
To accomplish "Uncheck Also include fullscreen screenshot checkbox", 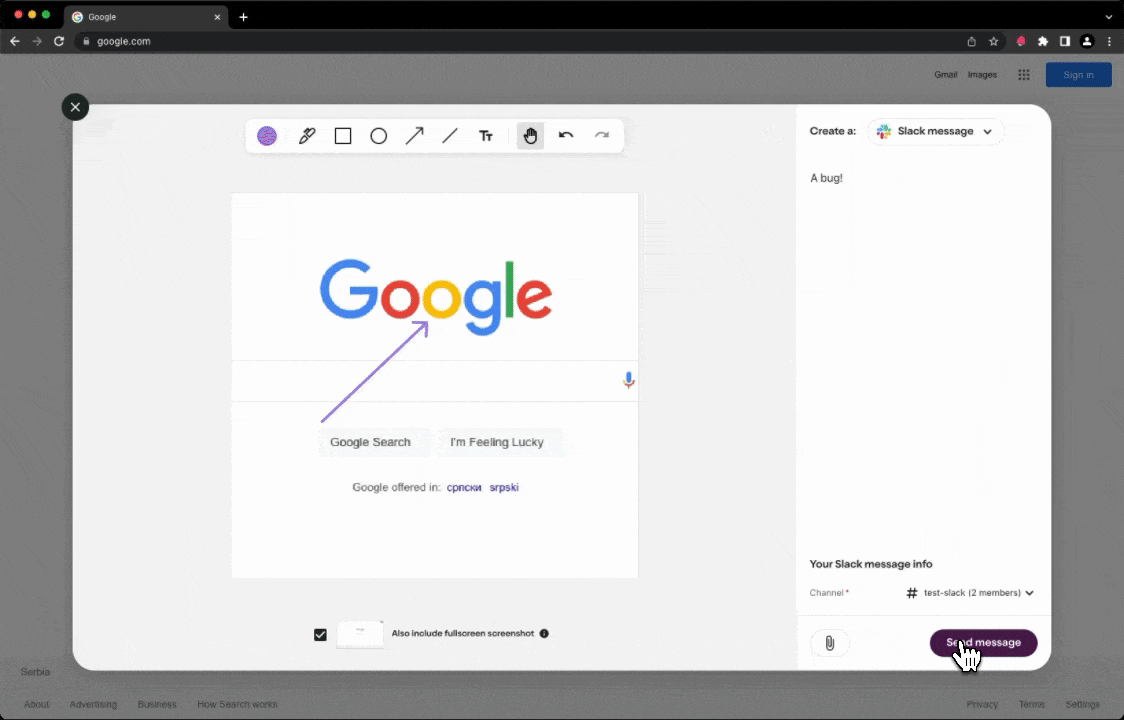I will [320, 634].
